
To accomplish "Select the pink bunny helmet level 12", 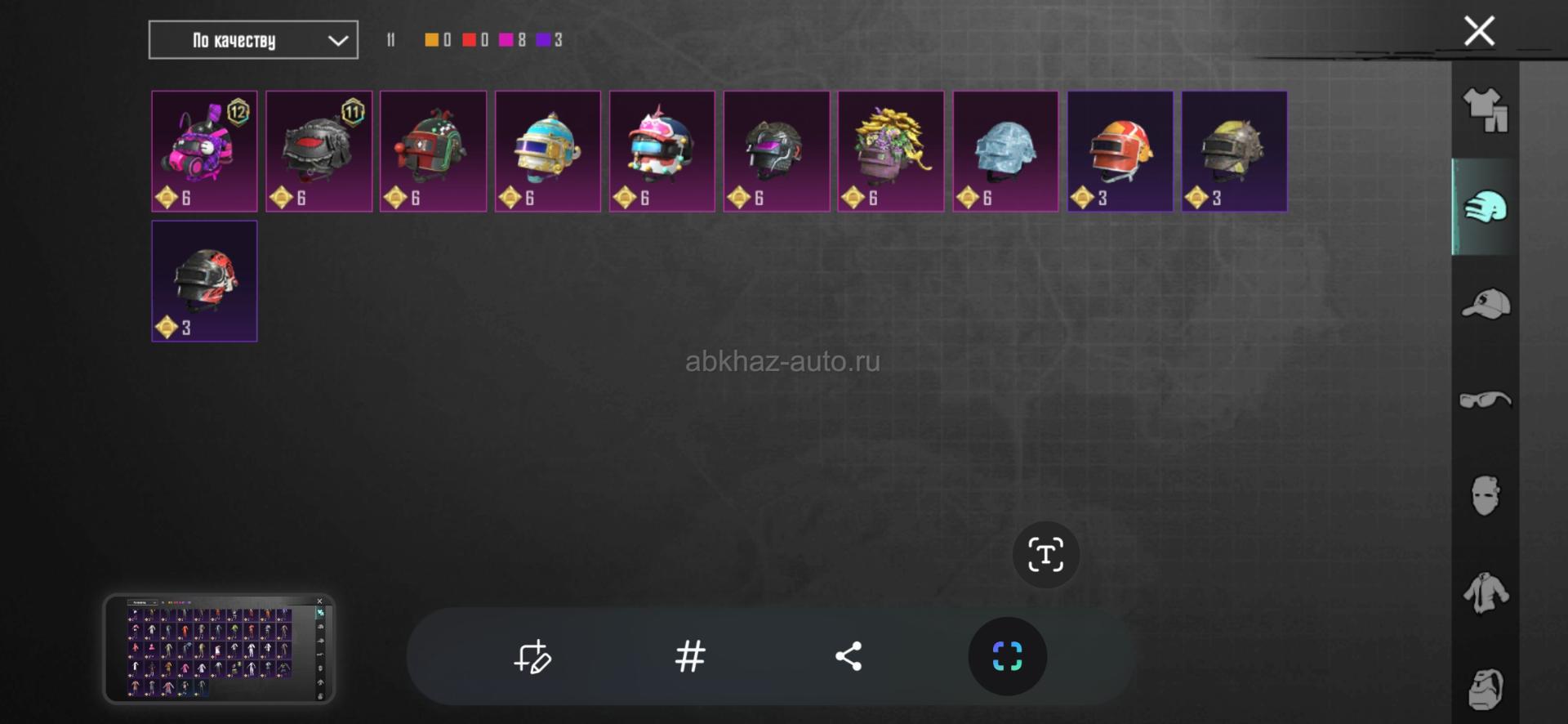I will [204, 151].
